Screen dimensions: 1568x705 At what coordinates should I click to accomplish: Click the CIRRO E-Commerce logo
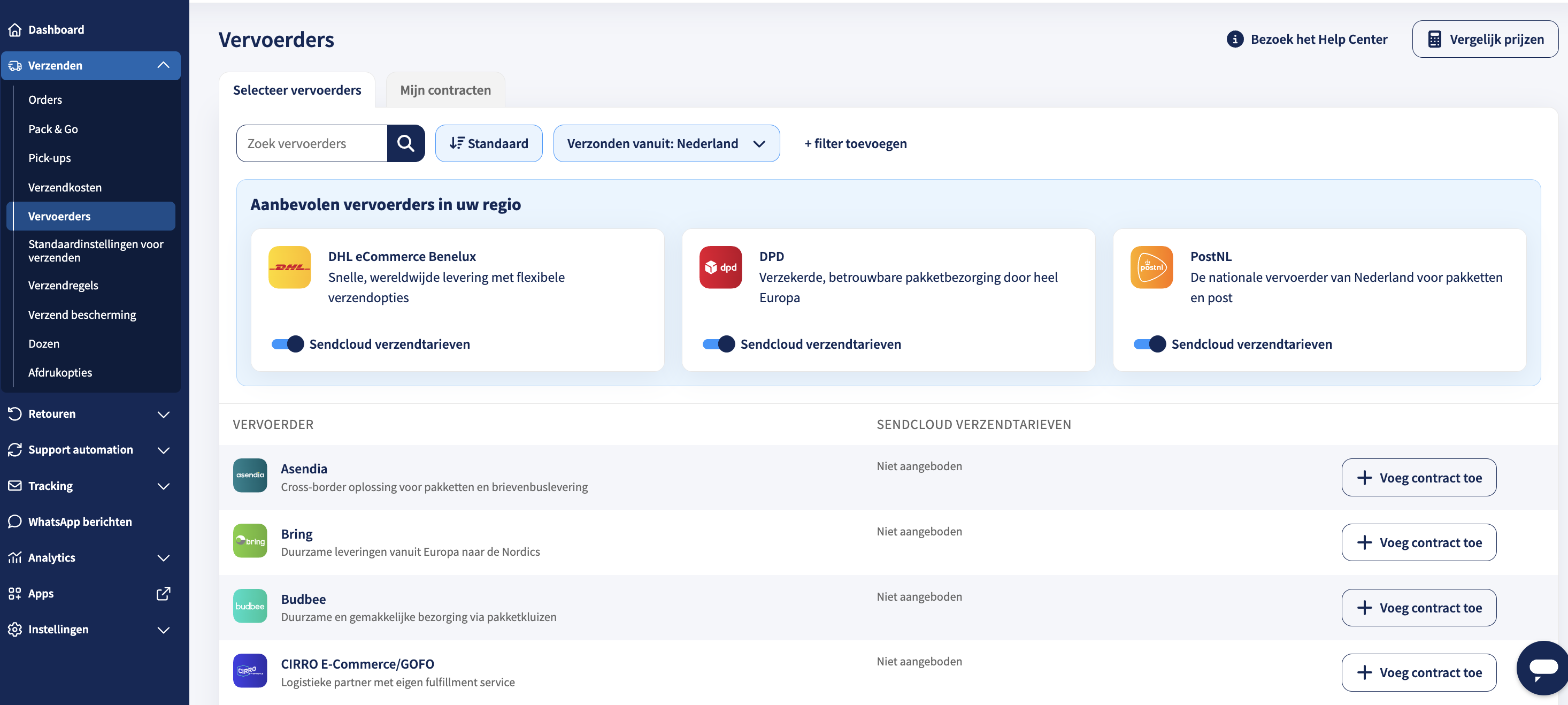pos(250,670)
